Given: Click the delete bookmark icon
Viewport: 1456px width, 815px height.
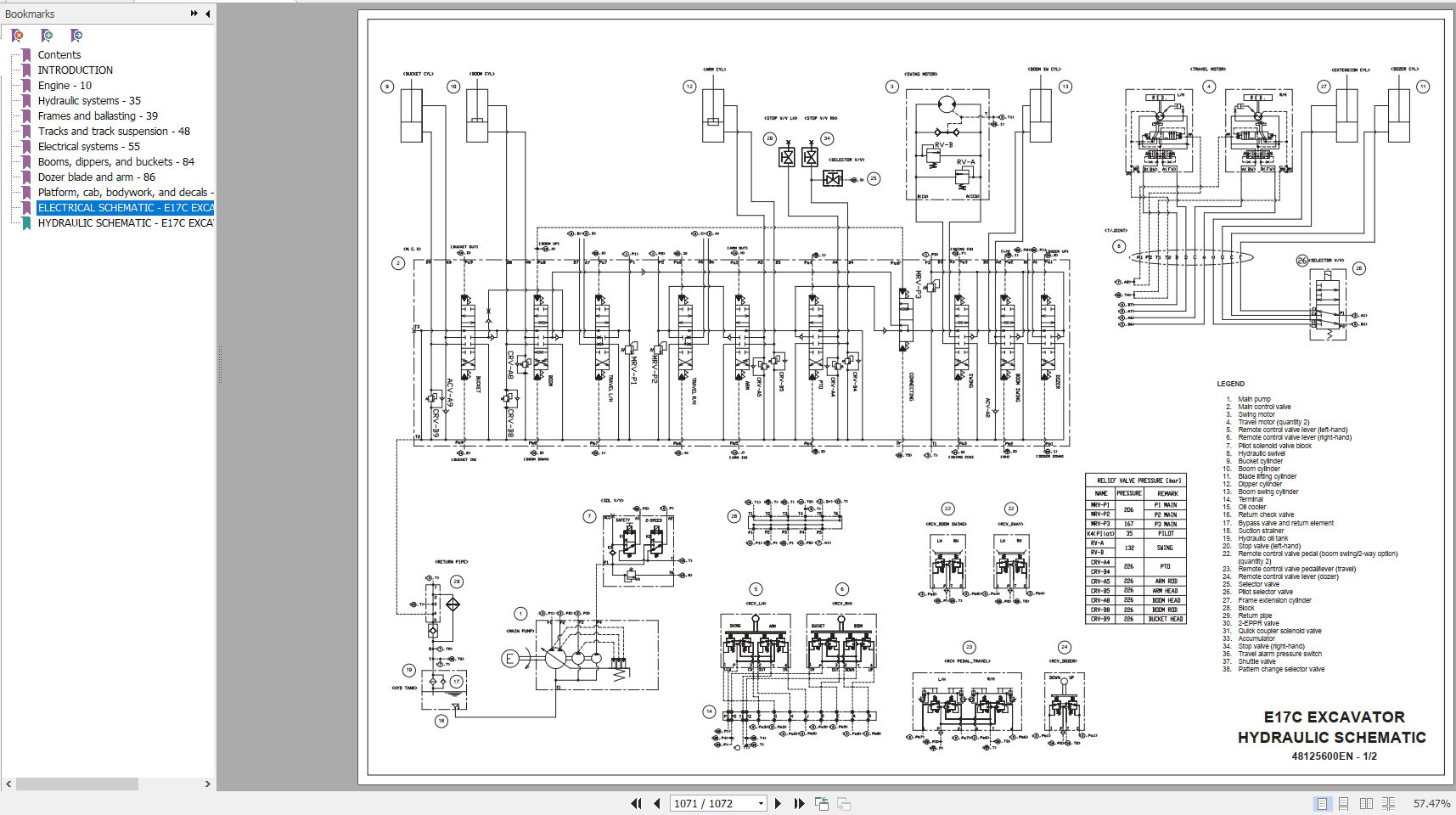Looking at the screenshot, I should pos(16,35).
